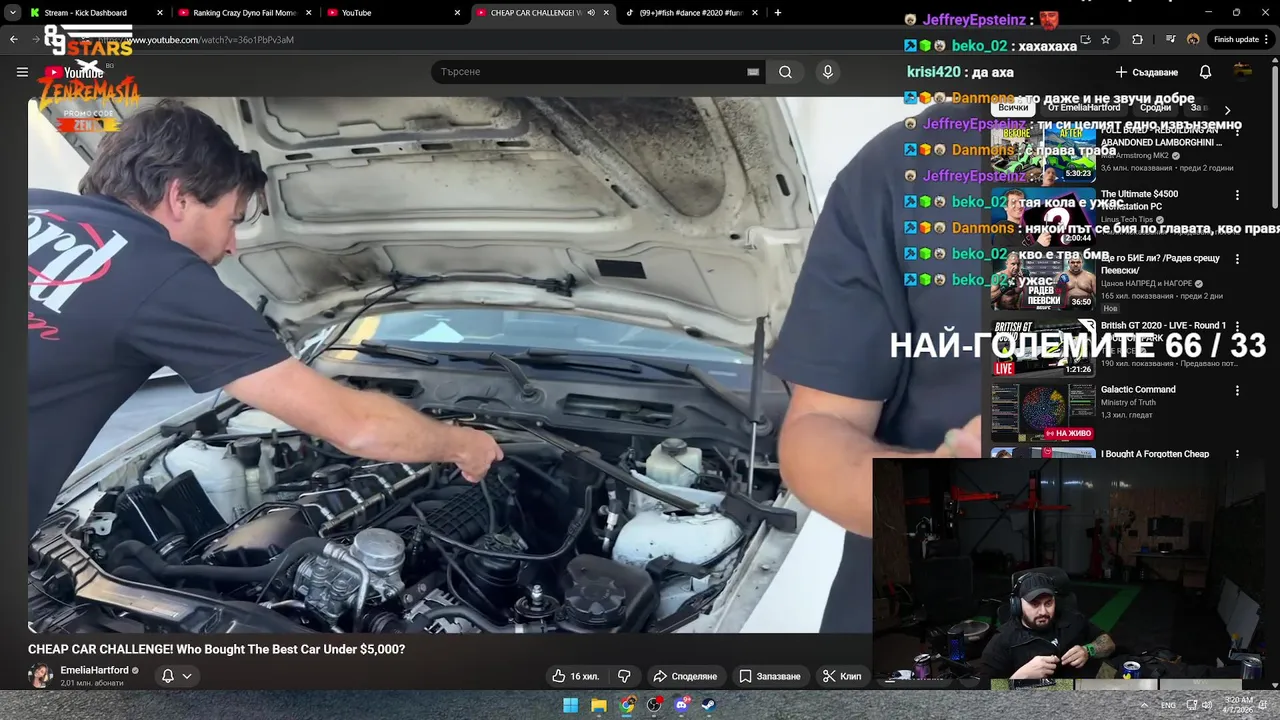Save video with Запазване button
The height and width of the screenshot is (720, 1280).
(x=770, y=676)
